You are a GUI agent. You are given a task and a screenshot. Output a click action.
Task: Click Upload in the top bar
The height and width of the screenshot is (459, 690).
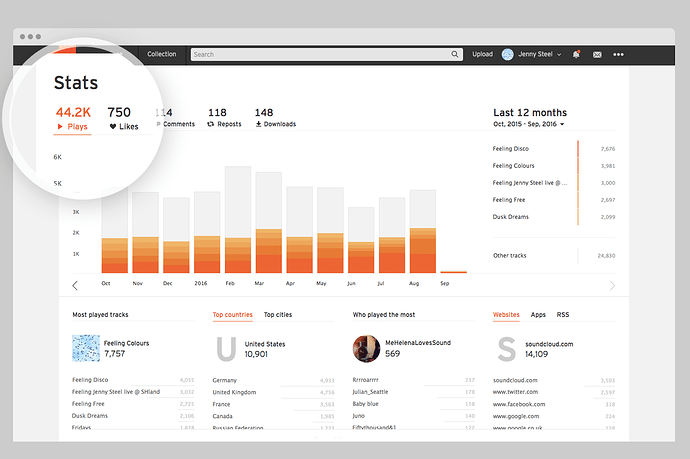point(482,54)
